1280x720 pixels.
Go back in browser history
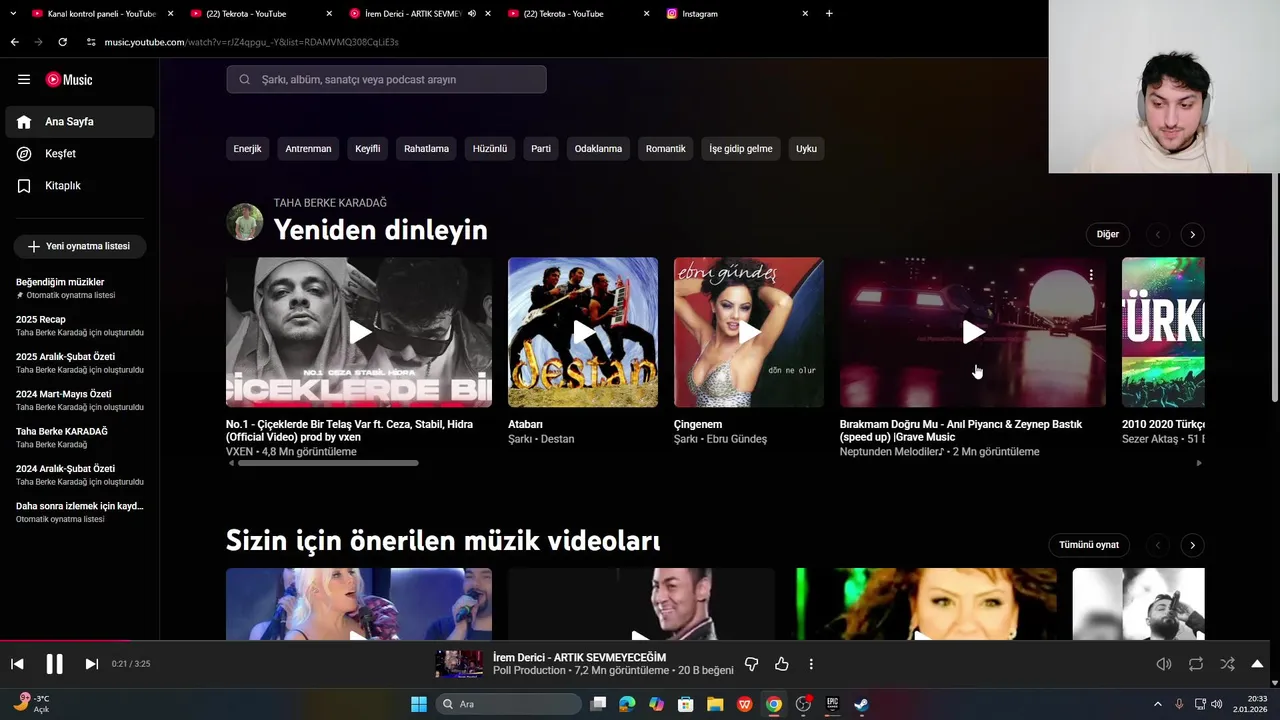14,42
